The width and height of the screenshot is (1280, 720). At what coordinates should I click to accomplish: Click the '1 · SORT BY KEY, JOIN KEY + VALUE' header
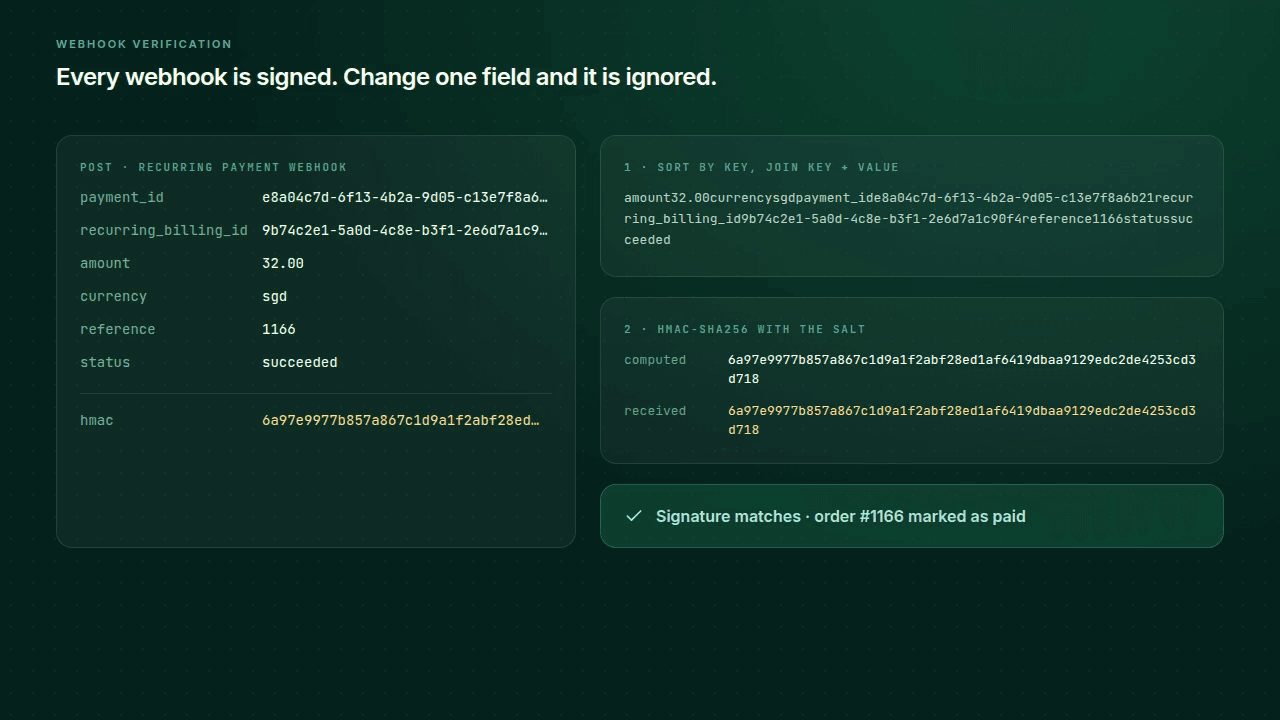(x=761, y=167)
